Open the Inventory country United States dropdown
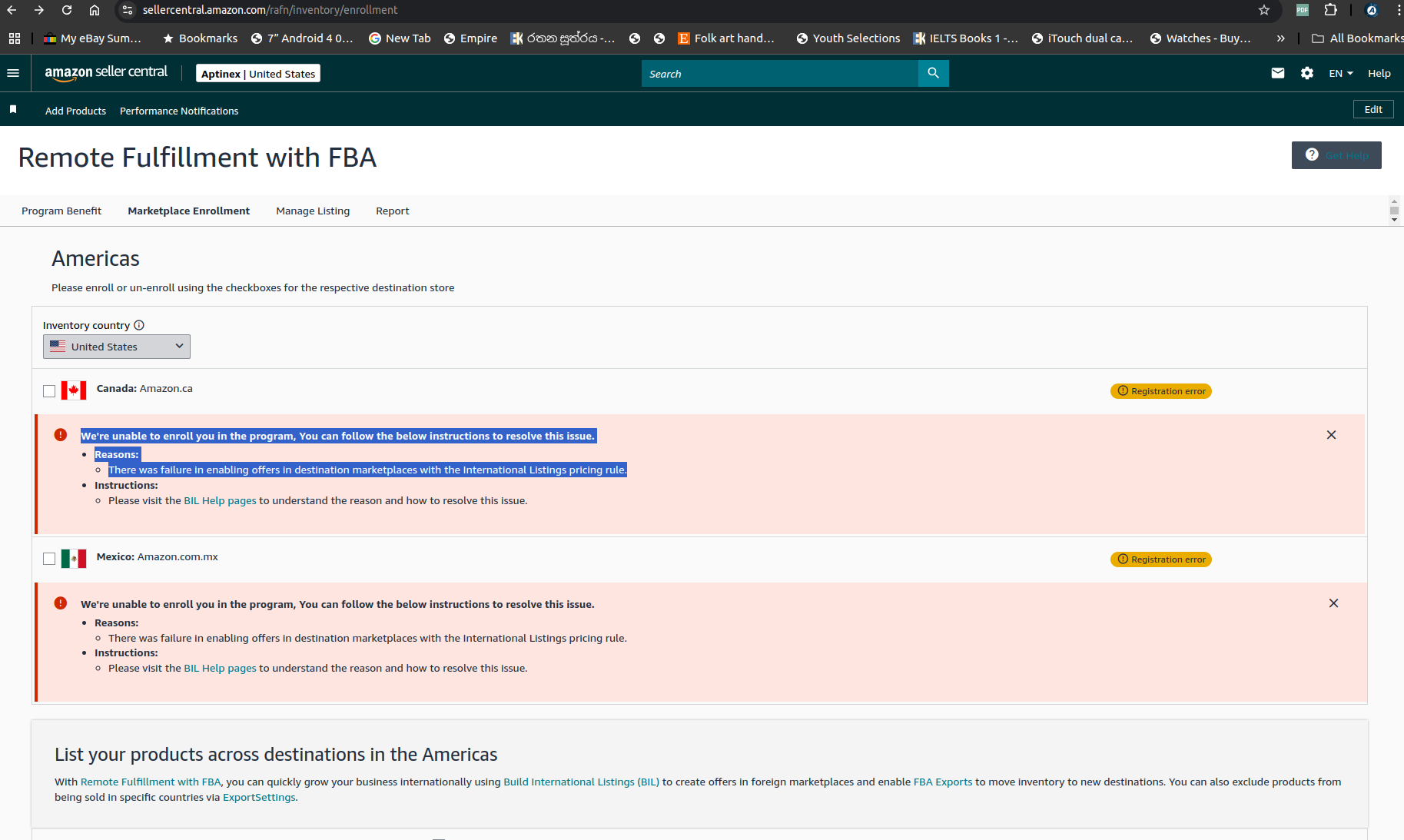 click(x=117, y=347)
